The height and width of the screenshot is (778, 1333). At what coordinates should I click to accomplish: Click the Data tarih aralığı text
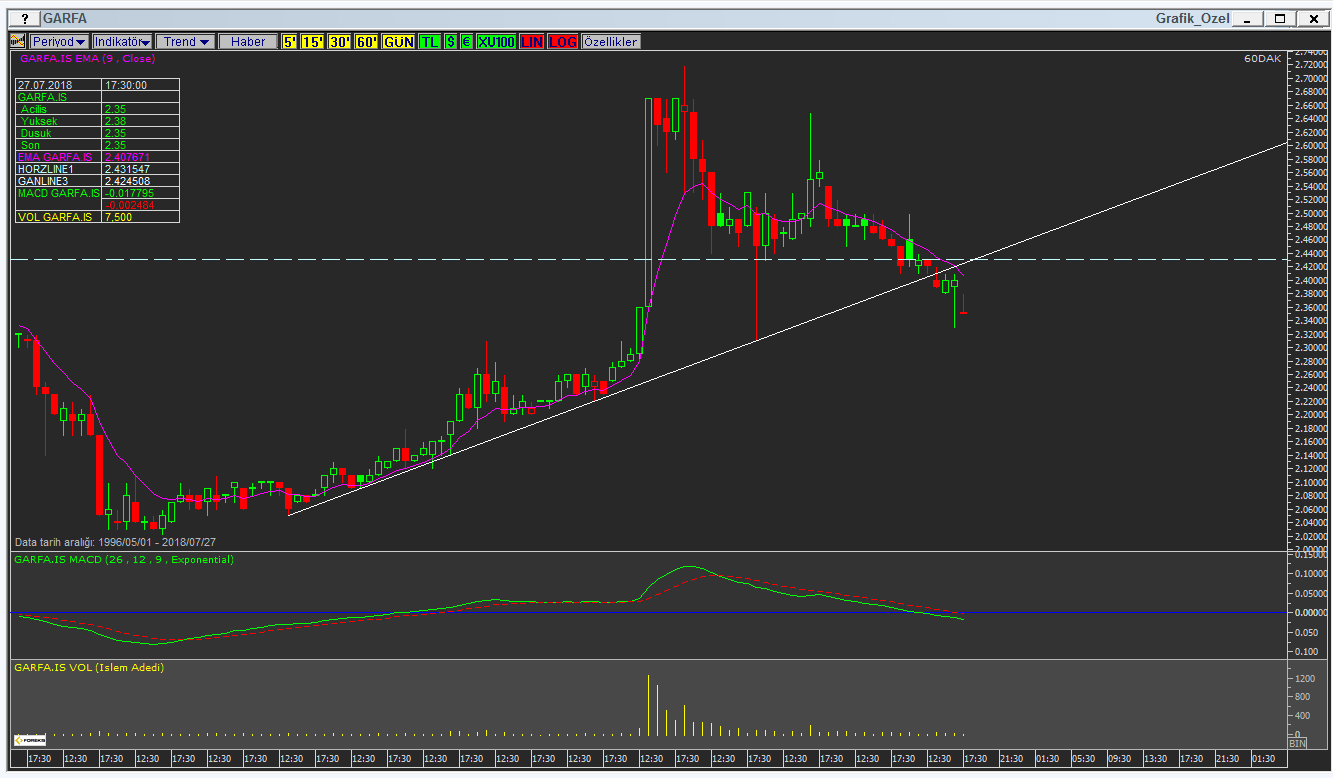113,541
